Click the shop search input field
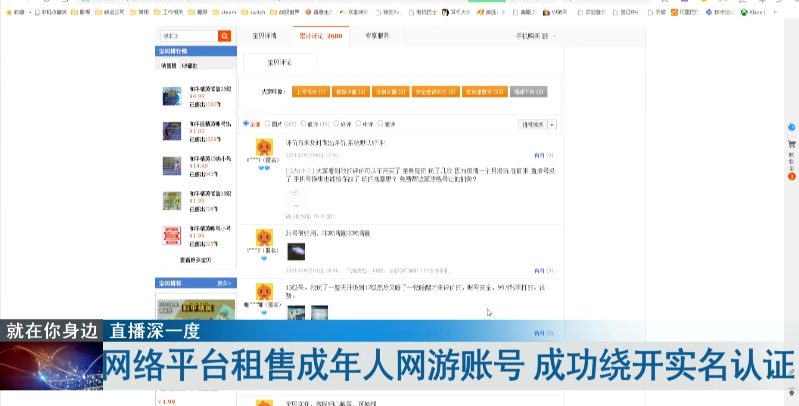This screenshot has width=799, height=406. point(189,36)
